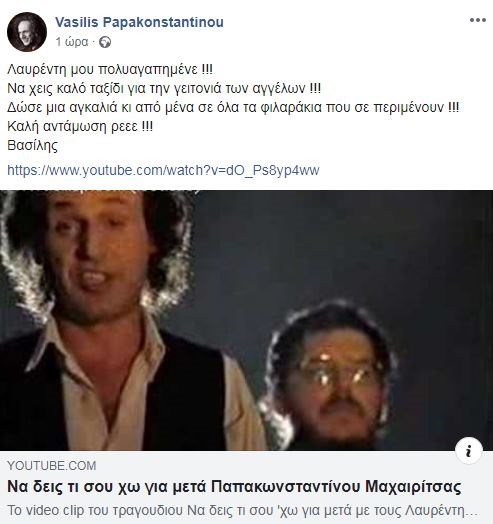
Task: Click 'Παπακωνσταντίνου' in the preview title
Action: click(286, 487)
